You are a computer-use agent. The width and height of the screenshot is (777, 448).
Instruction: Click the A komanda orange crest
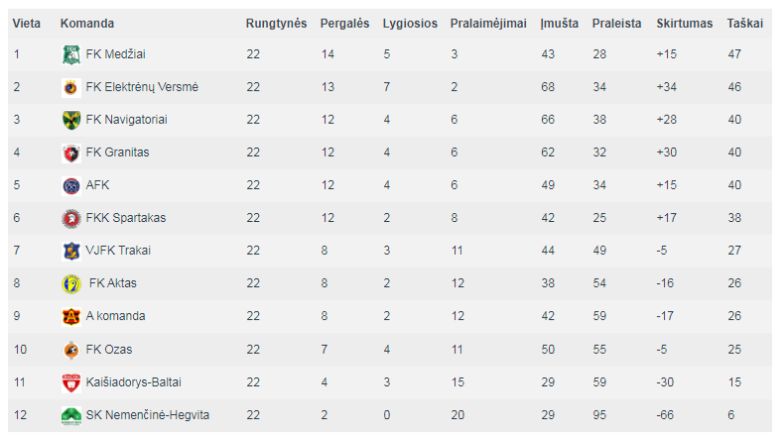(x=71, y=316)
